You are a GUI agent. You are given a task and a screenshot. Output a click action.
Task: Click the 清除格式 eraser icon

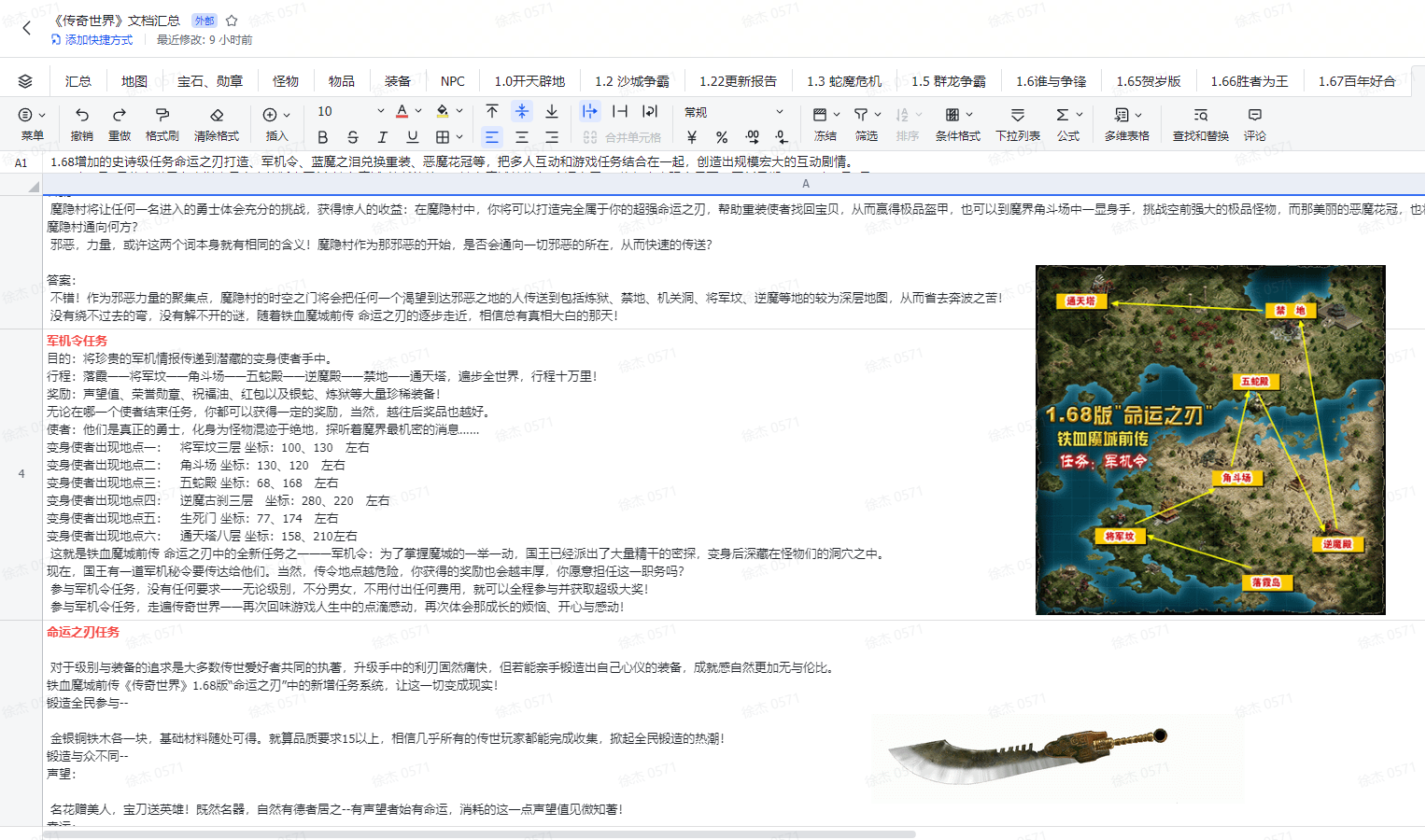(217, 114)
